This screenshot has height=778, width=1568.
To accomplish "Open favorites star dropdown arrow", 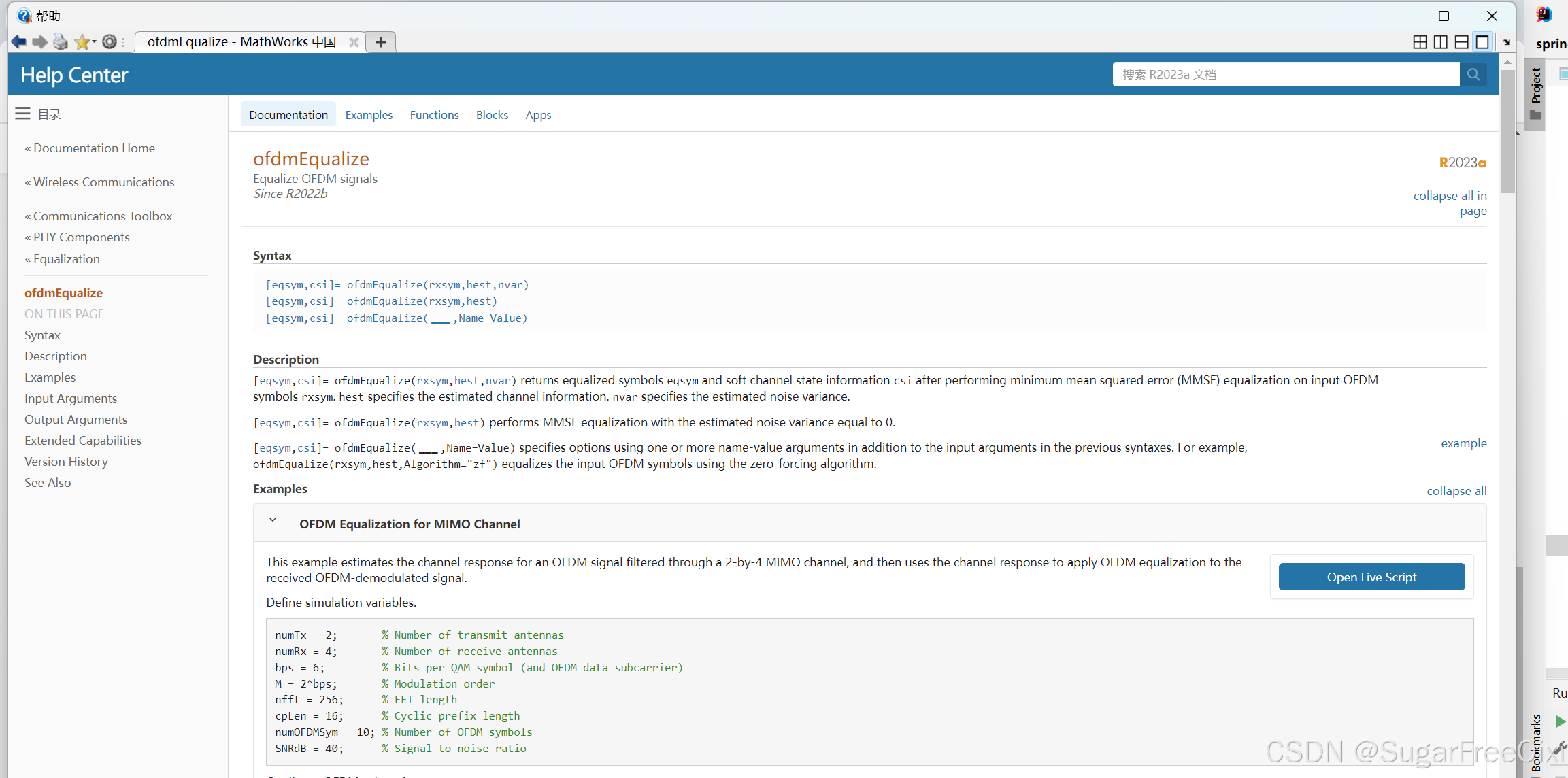I will click(95, 42).
